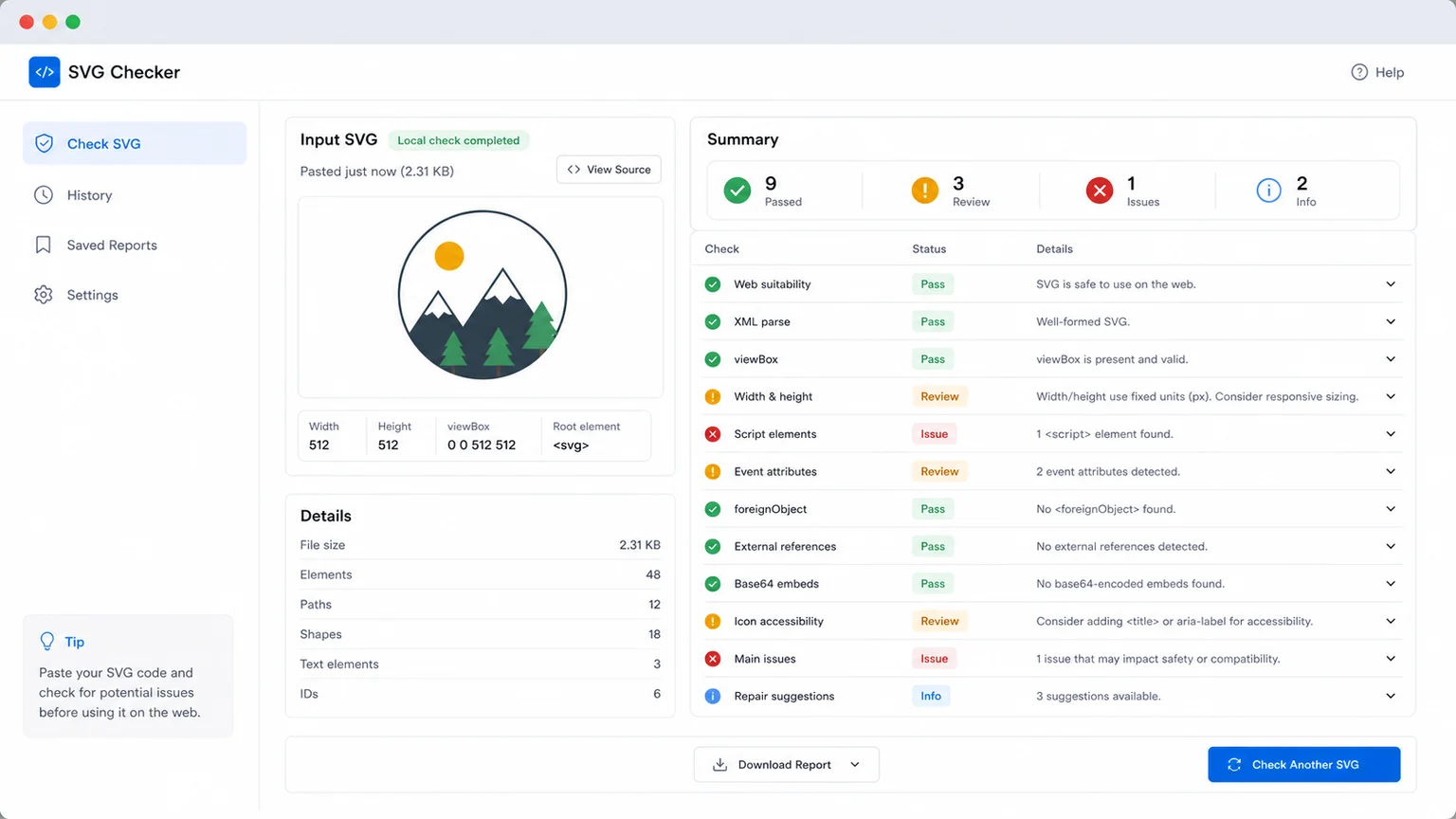Click the SVG Checker logo icon
The width and height of the screenshot is (1456, 819).
point(45,72)
